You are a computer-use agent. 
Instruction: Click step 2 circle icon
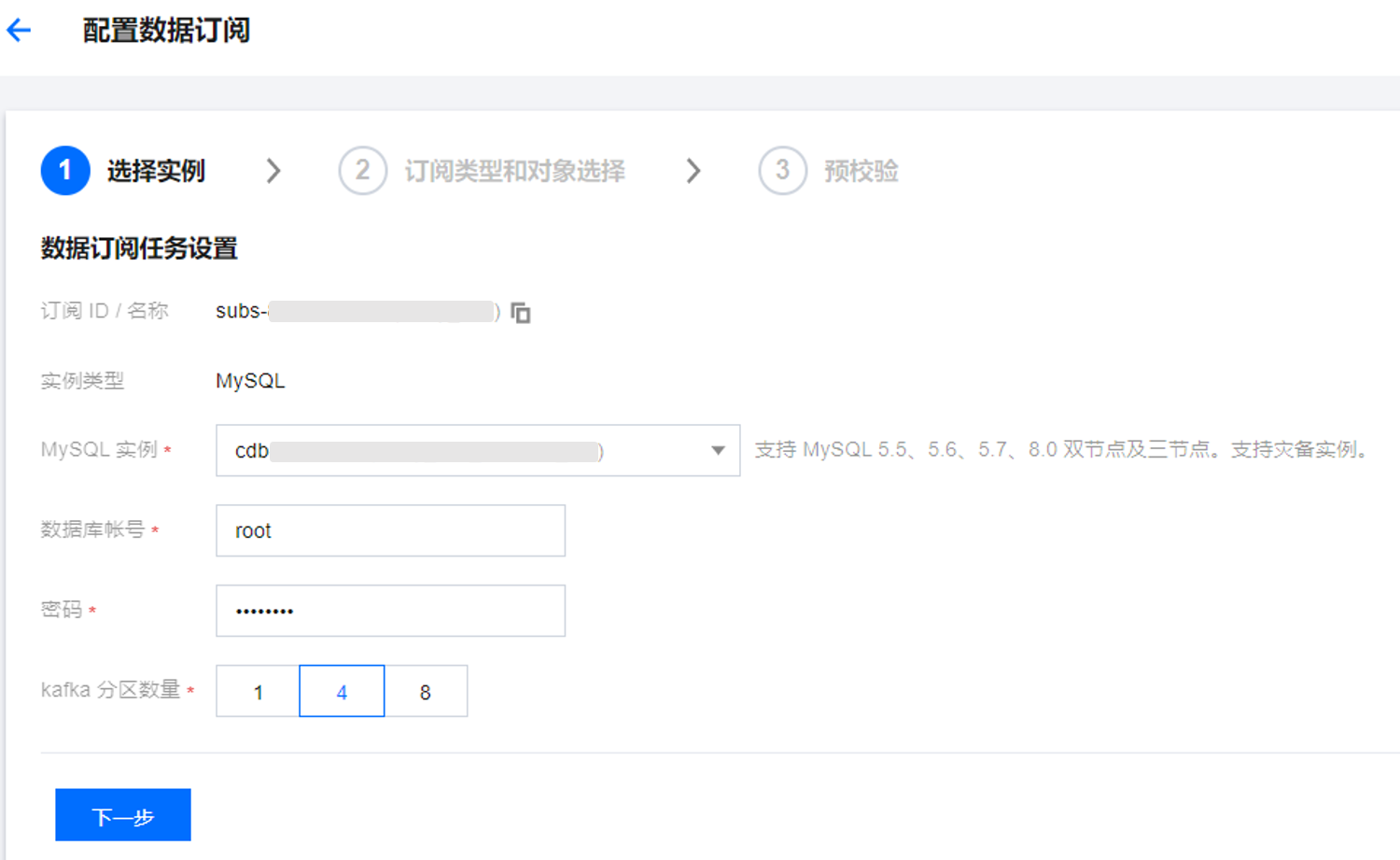tap(362, 170)
